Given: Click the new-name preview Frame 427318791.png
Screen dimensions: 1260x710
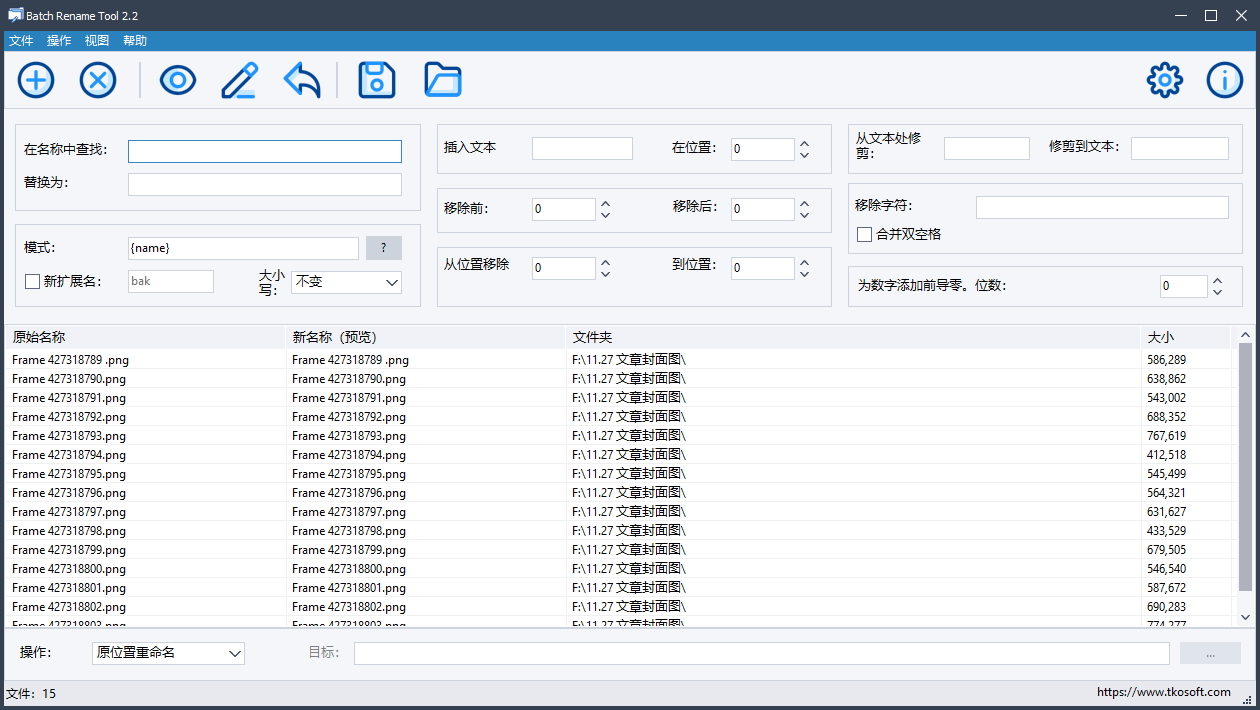Looking at the screenshot, I should (349, 398).
